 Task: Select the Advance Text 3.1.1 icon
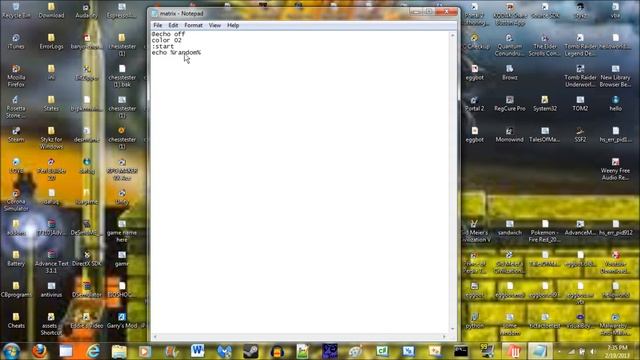point(51,262)
